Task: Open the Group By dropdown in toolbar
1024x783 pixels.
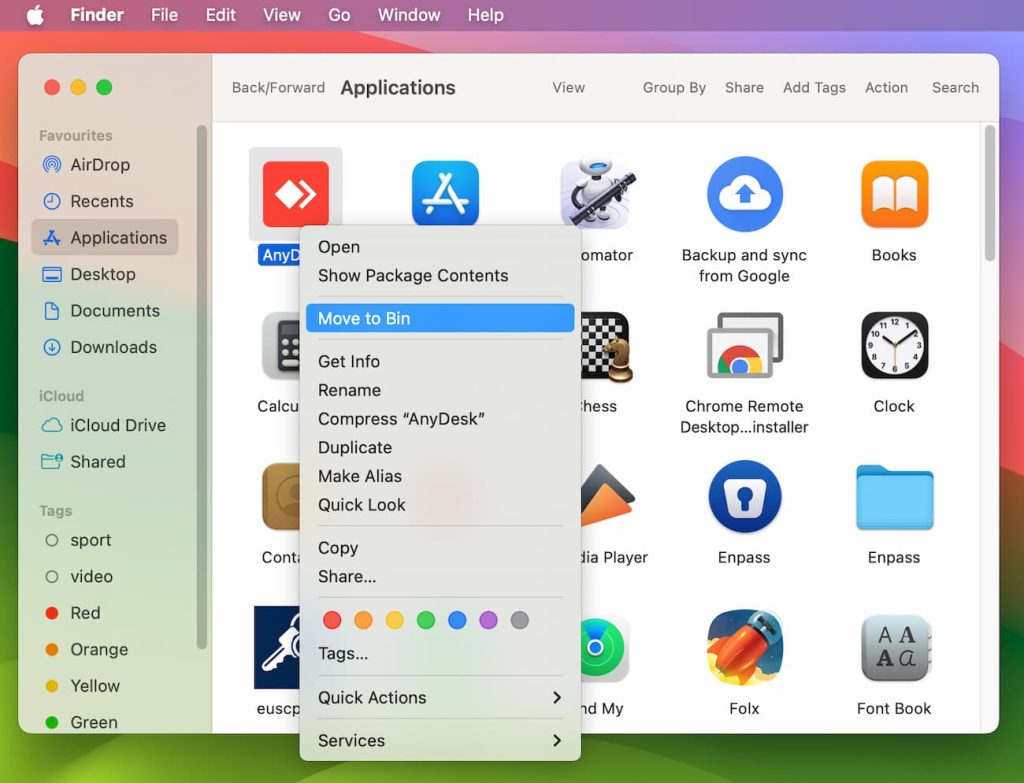Action: (x=673, y=88)
